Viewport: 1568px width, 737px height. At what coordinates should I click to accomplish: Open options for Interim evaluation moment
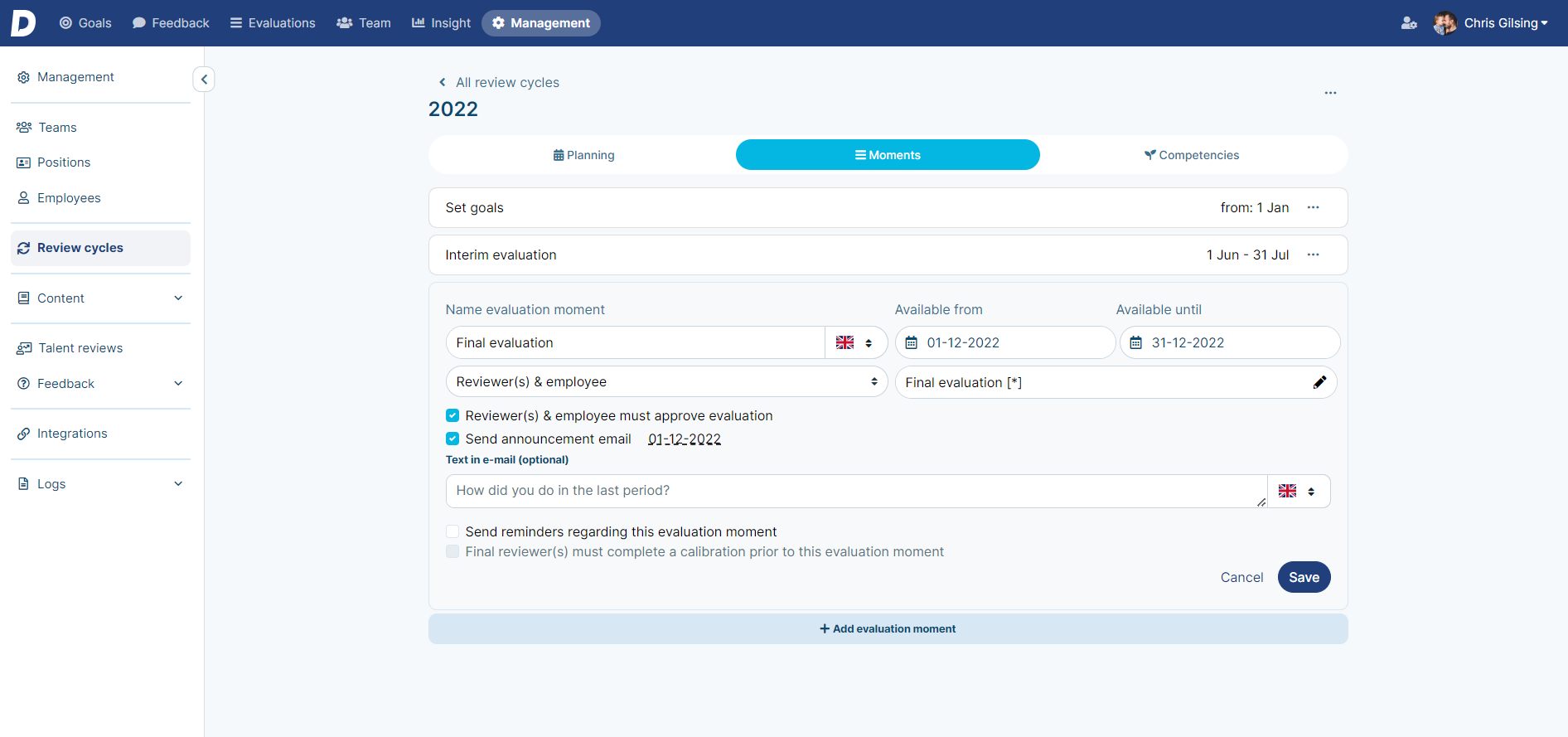click(1314, 255)
